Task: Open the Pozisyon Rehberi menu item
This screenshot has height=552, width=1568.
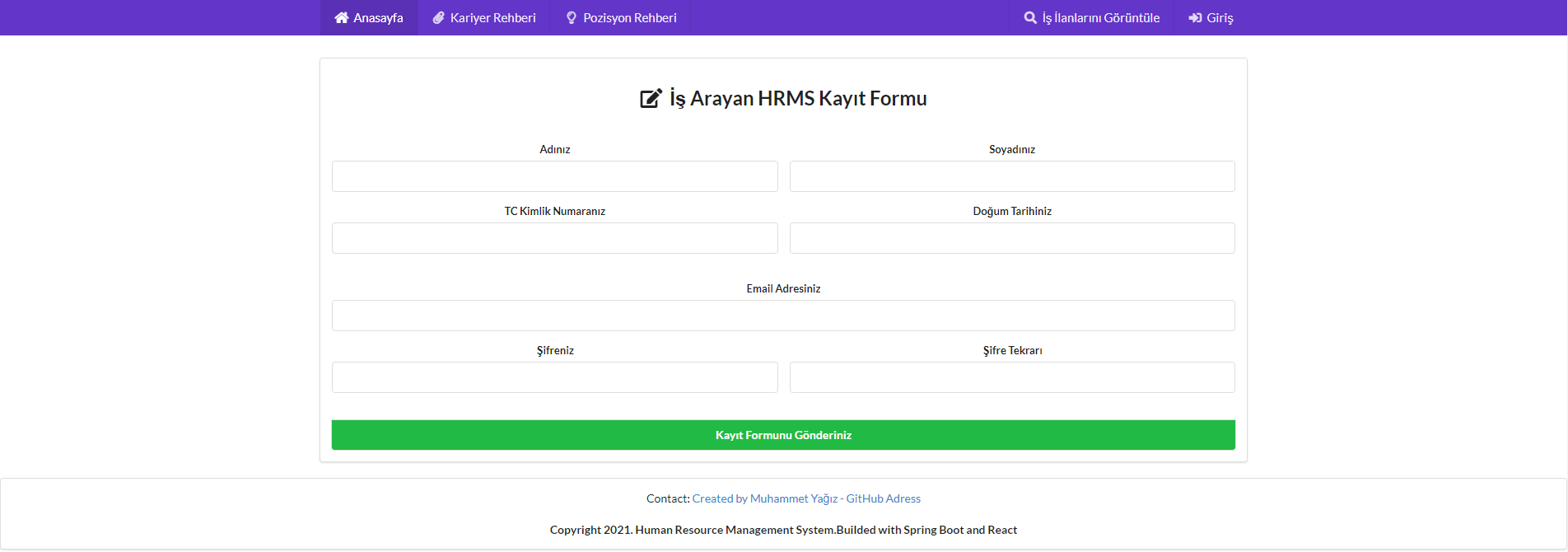Action: [x=621, y=17]
